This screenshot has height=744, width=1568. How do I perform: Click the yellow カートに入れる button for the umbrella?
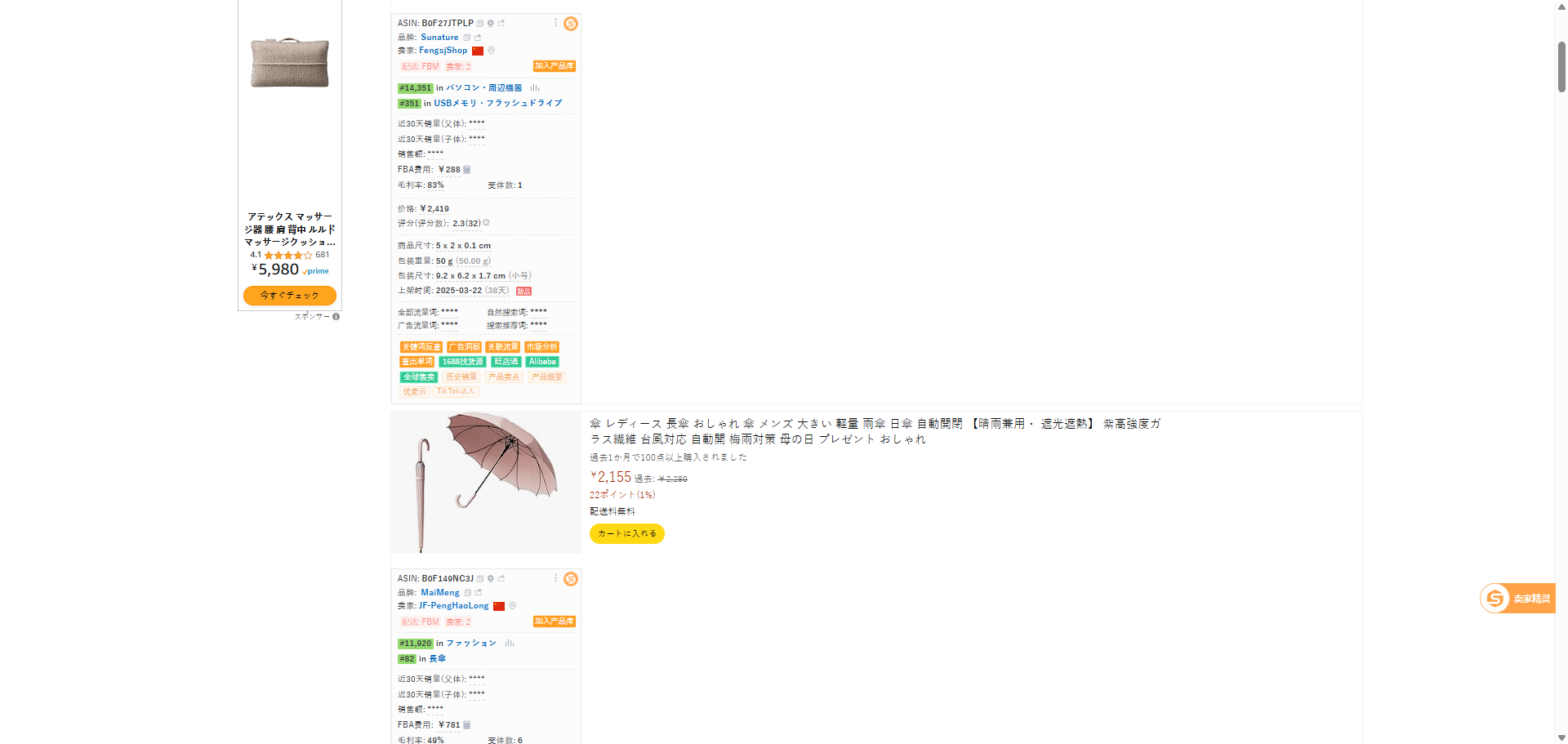coord(627,533)
